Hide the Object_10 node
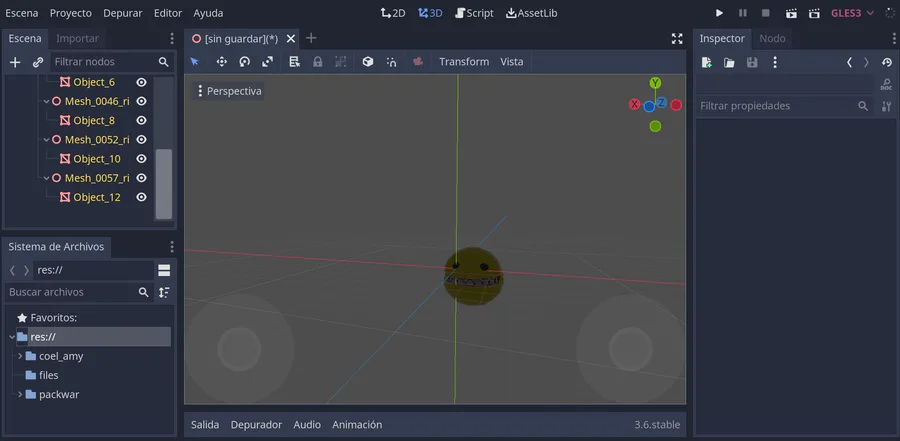 pyautogui.click(x=141, y=158)
